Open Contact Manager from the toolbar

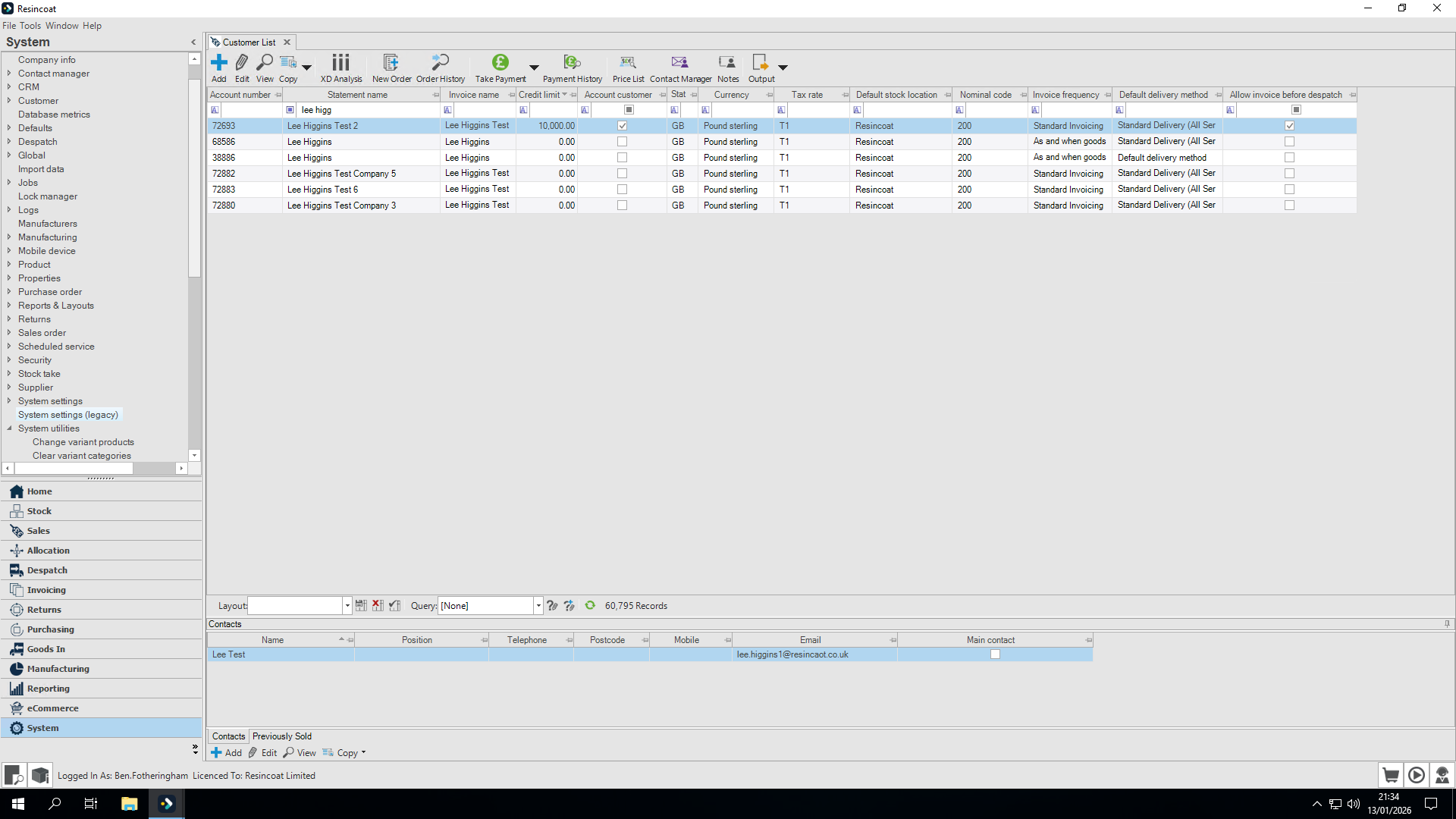coord(679,67)
